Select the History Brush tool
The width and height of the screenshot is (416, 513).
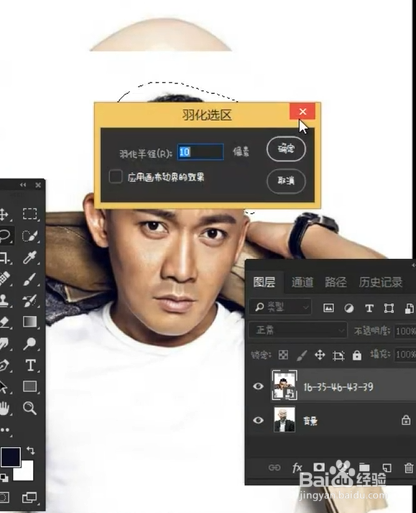(x=30, y=301)
